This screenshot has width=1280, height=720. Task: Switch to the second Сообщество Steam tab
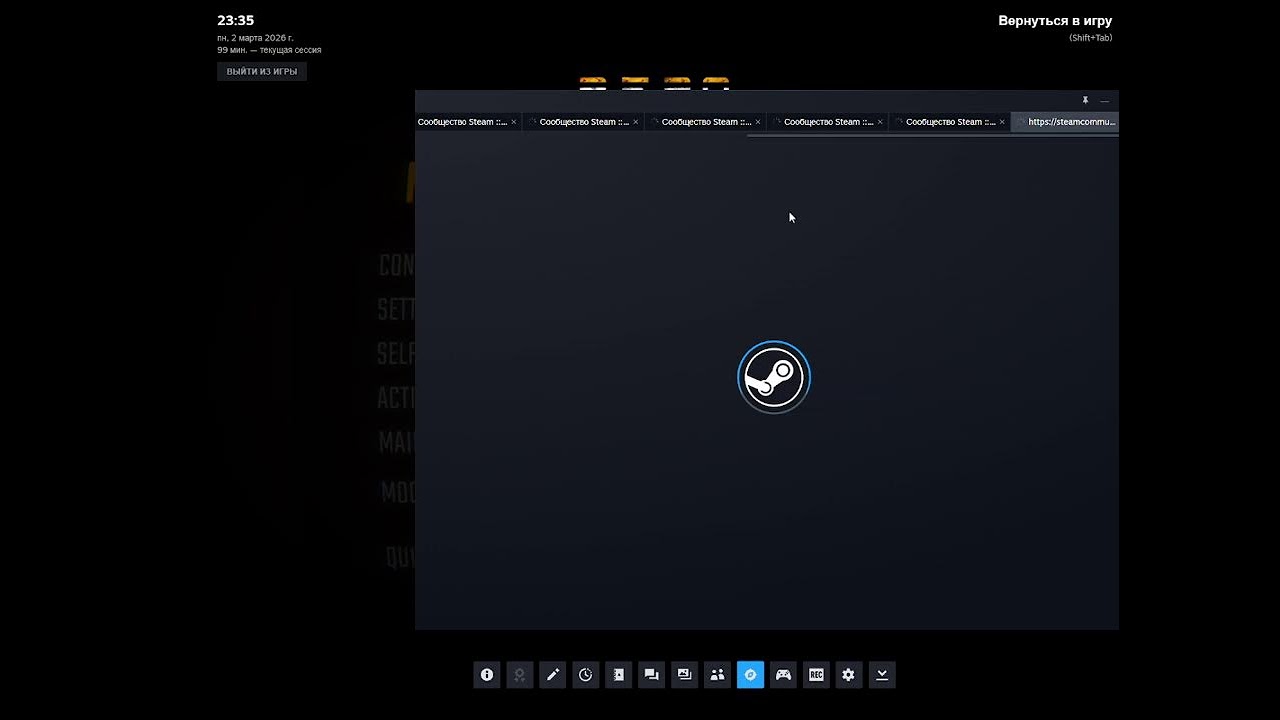tap(584, 122)
